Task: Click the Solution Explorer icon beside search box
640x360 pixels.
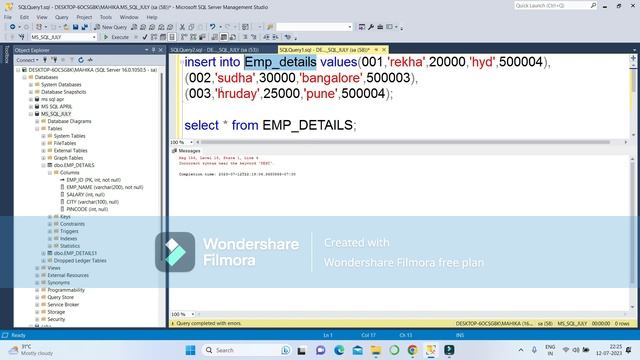Action: tap(362, 27)
